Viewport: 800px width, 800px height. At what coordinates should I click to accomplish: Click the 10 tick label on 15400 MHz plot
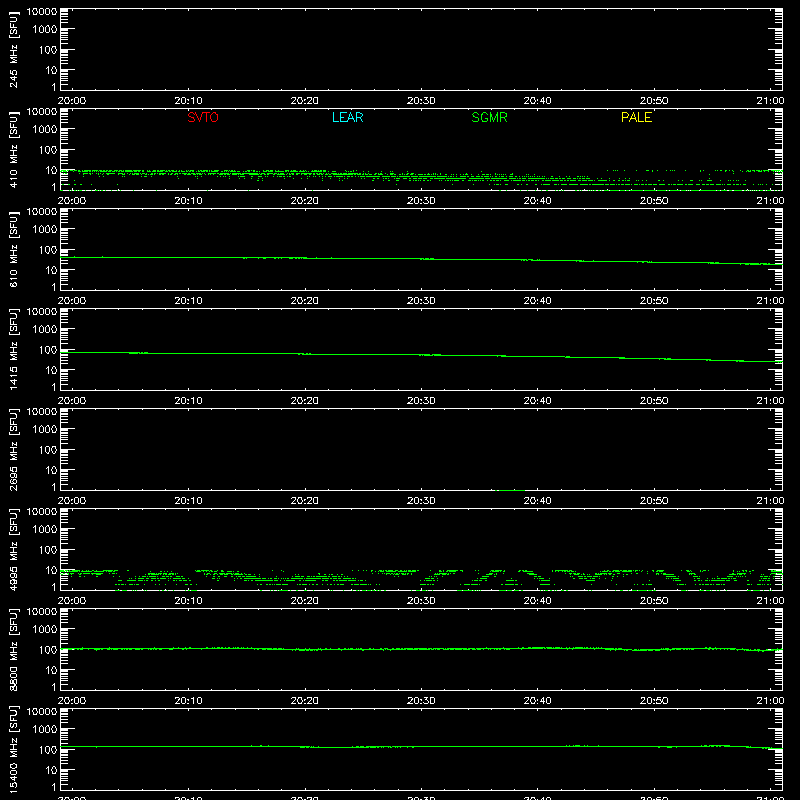click(51, 770)
